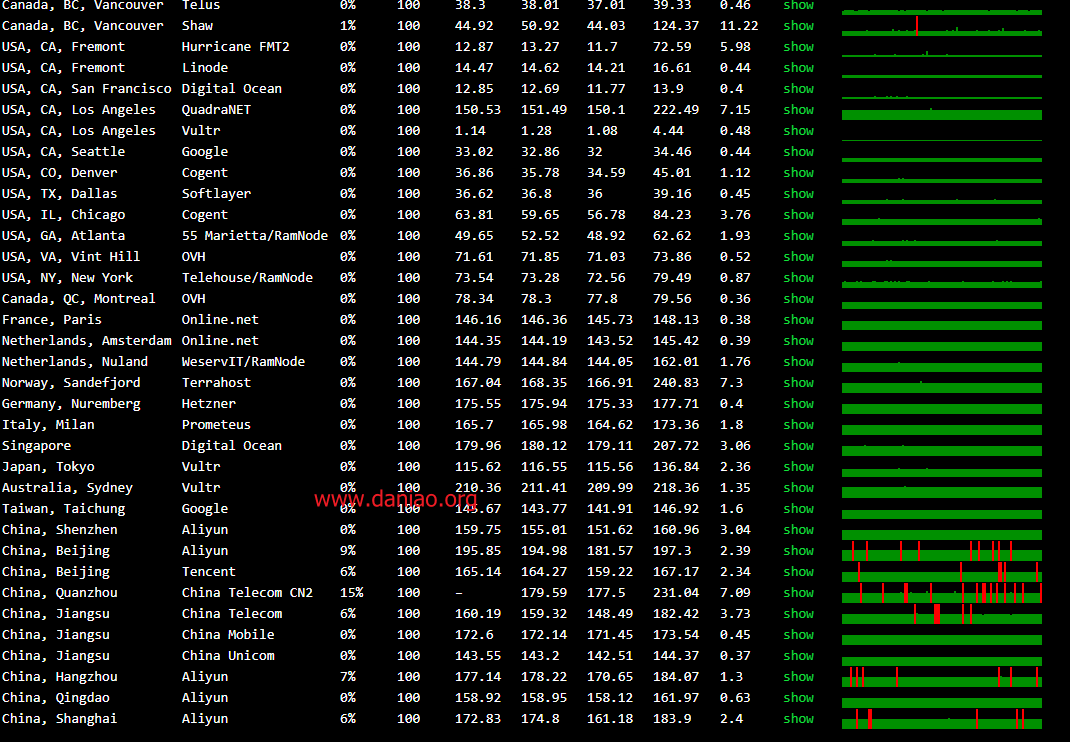The height and width of the screenshot is (742, 1070).
Task: Open show for Taichung Google
Action: [x=798, y=509]
